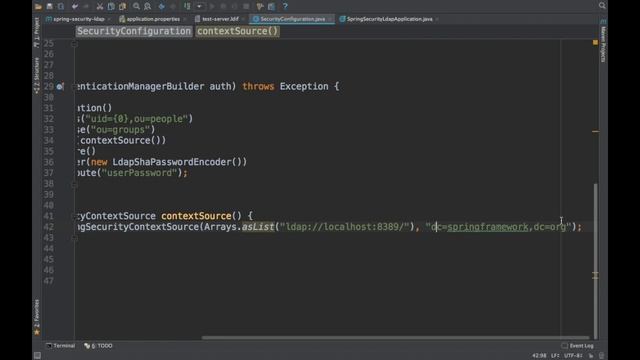Click the Forward navigation arrow icon

pos(173,6)
